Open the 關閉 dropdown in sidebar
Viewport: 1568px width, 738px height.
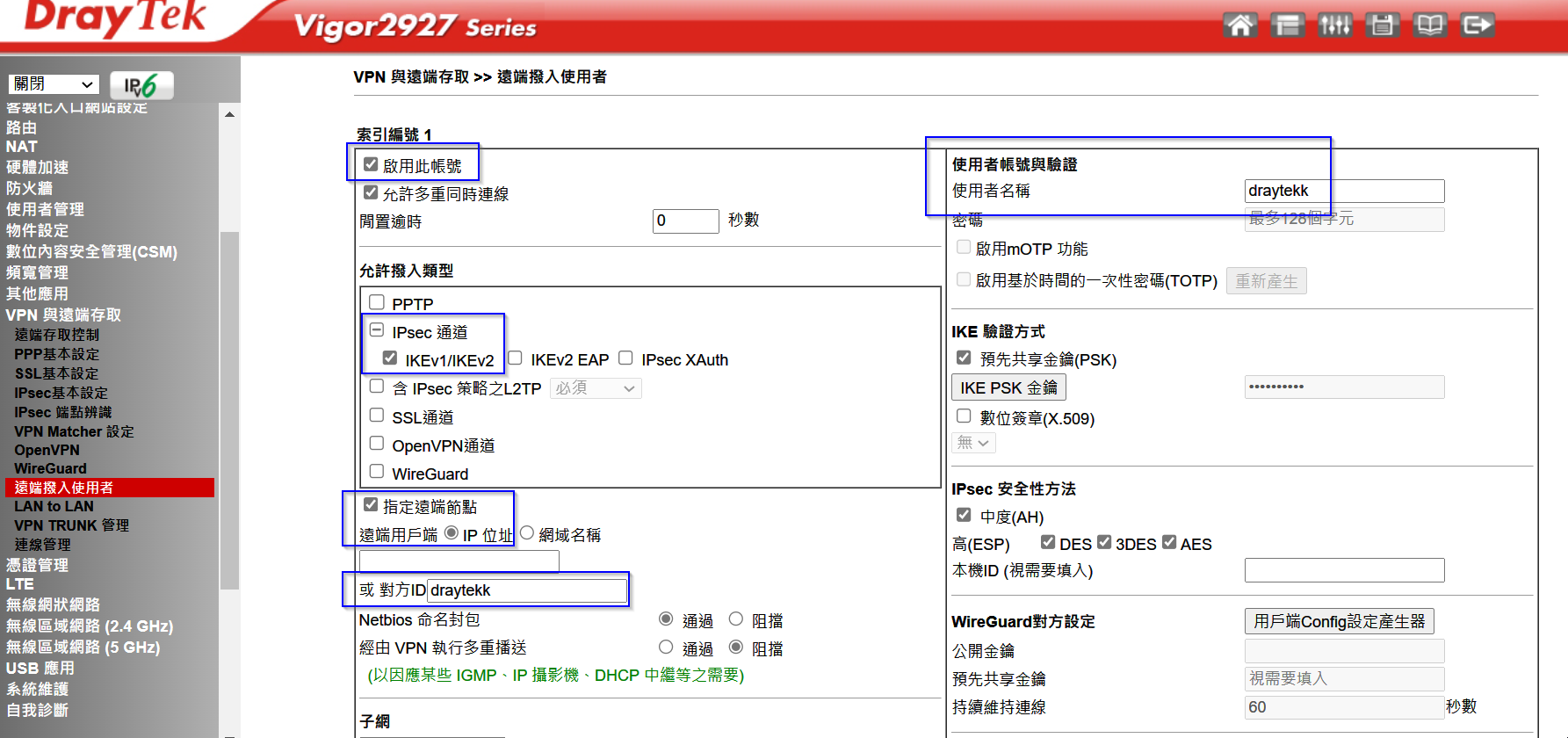[x=53, y=84]
